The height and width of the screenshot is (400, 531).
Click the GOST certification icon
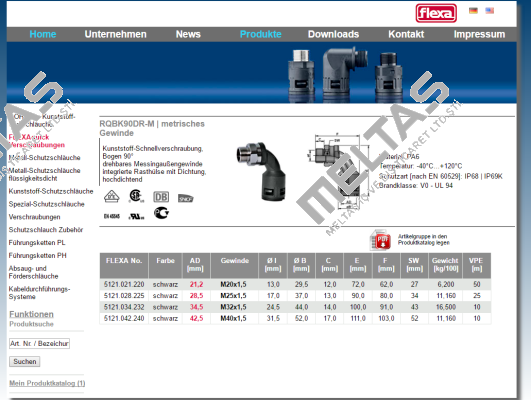pyautogui.click(x=161, y=213)
